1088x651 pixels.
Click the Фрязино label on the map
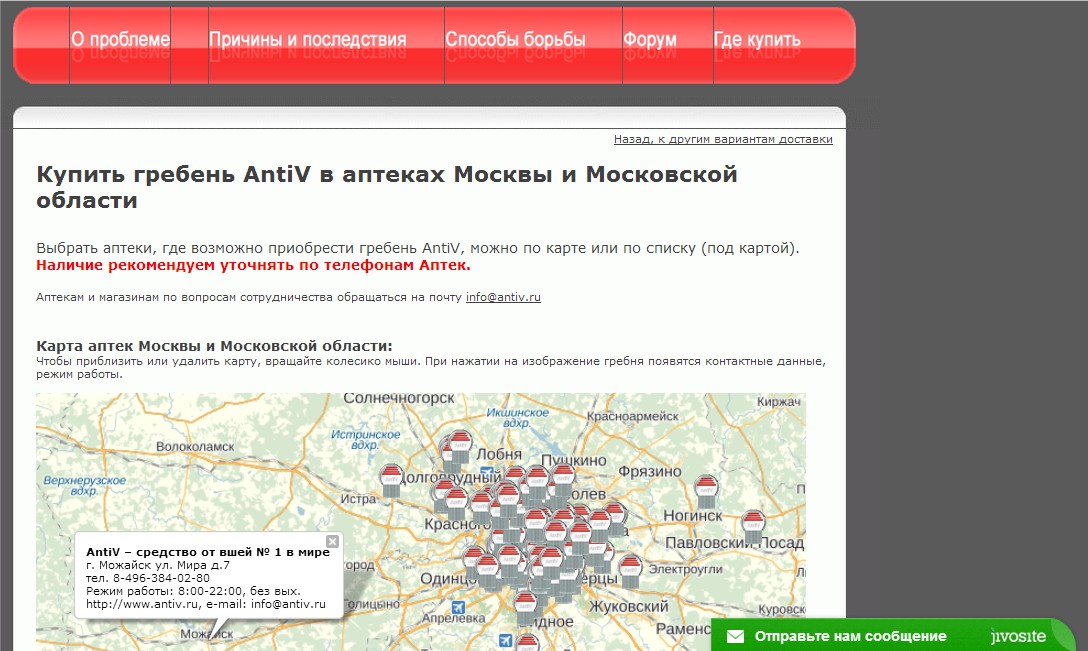(649, 472)
